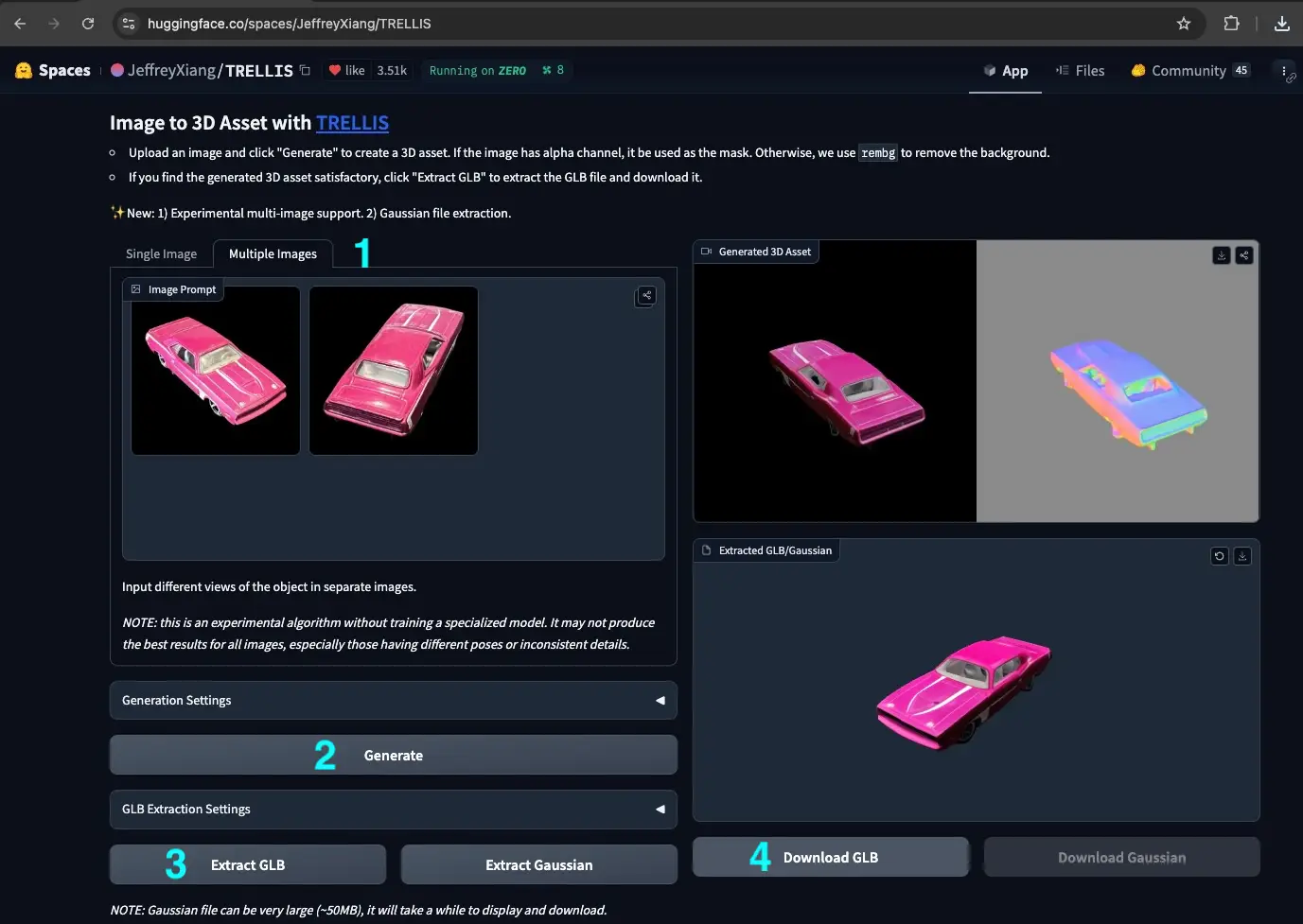Screen dimensions: 1303x924
Task: Copy the space name with the copy icon
Action: coord(304,70)
